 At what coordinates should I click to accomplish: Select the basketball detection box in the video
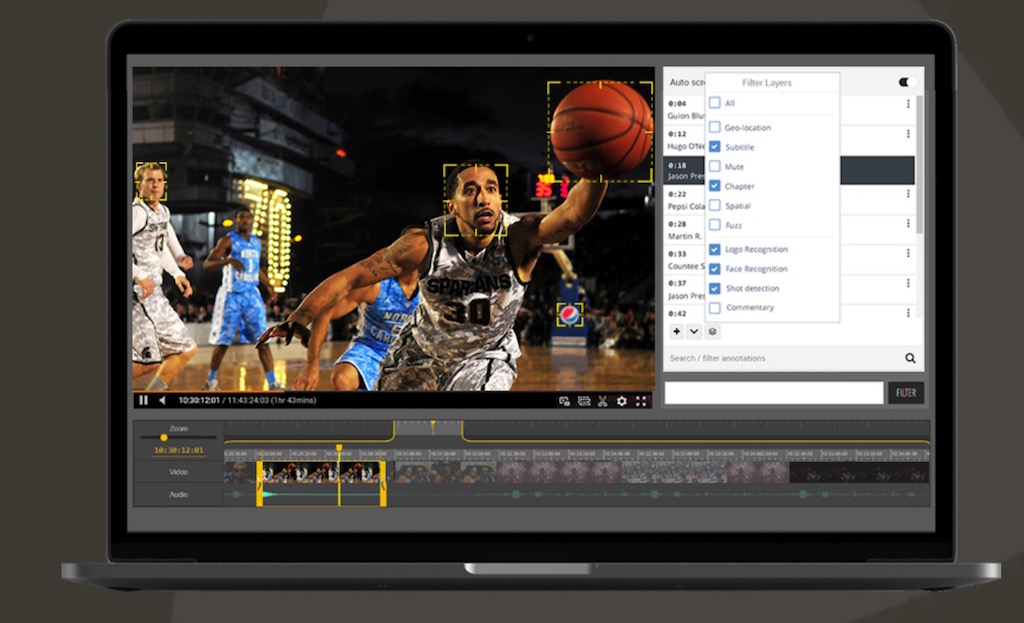pos(600,131)
